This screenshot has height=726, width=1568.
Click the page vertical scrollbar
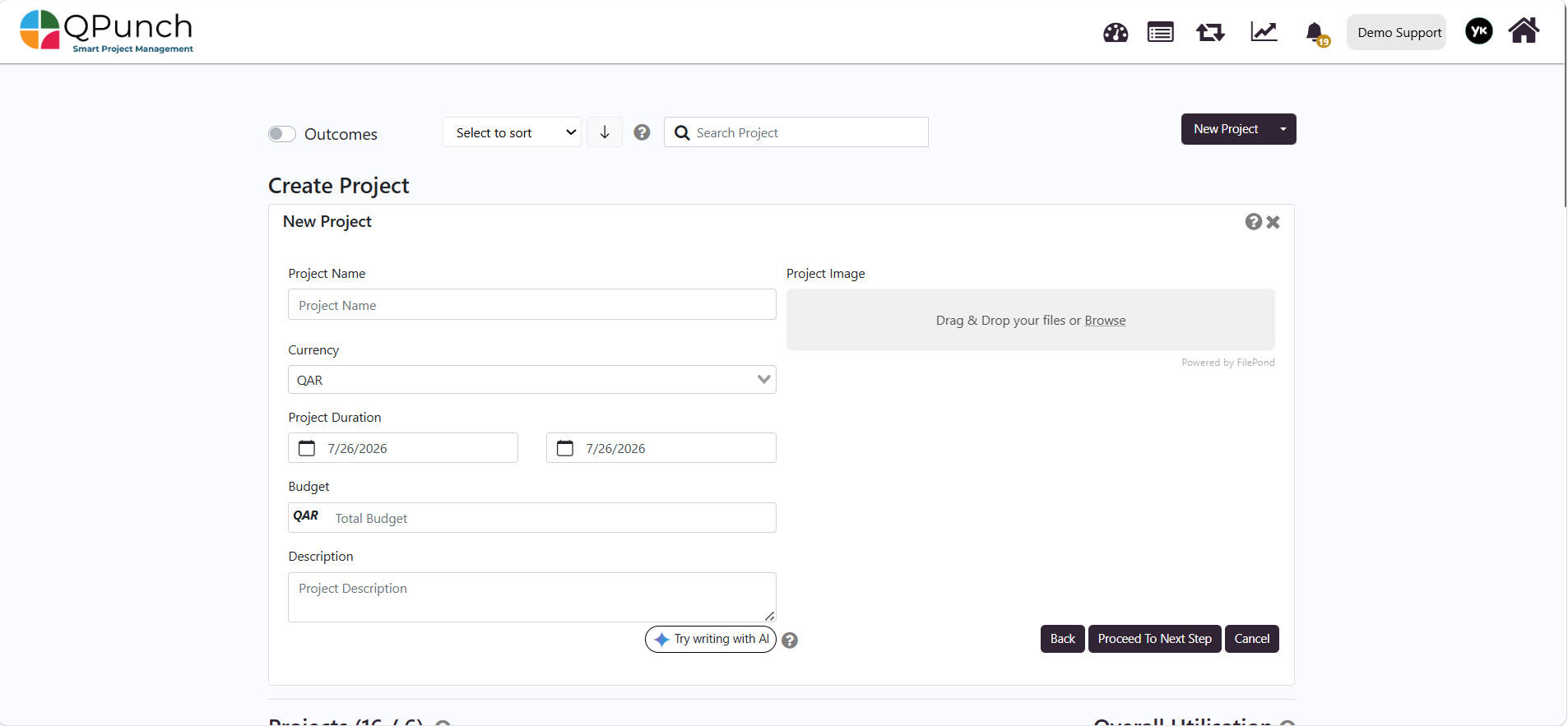point(1566,104)
